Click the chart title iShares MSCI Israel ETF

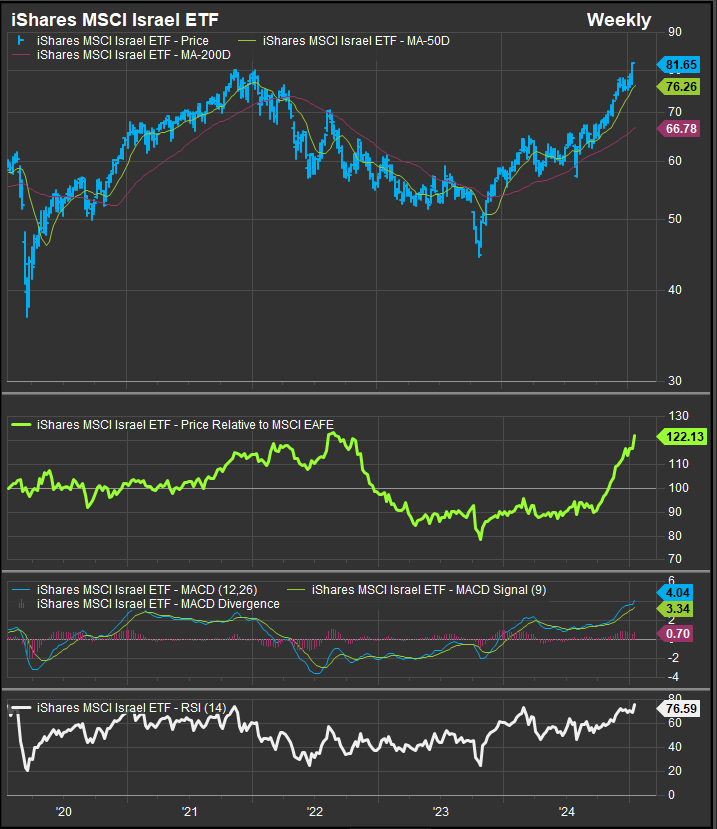pyautogui.click(x=115, y=20)
